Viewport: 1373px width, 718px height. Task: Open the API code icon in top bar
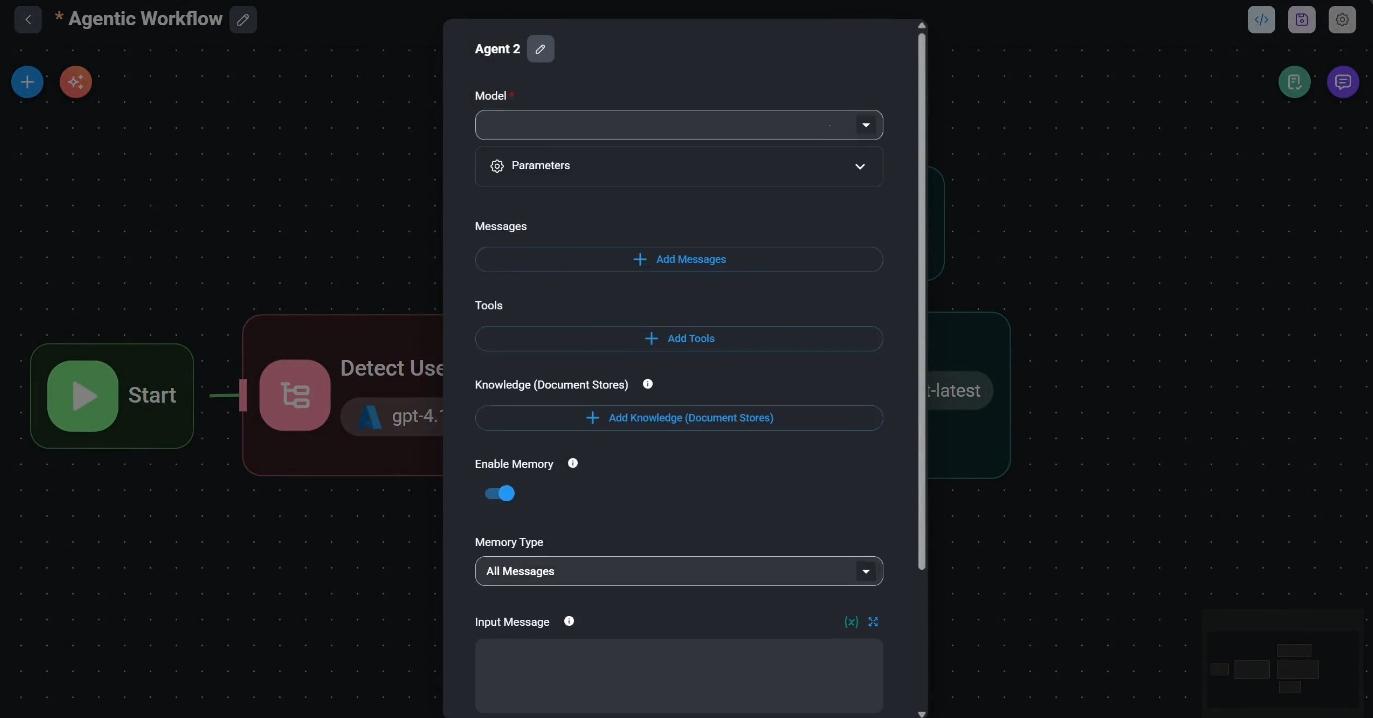(x=1261, y=20)
